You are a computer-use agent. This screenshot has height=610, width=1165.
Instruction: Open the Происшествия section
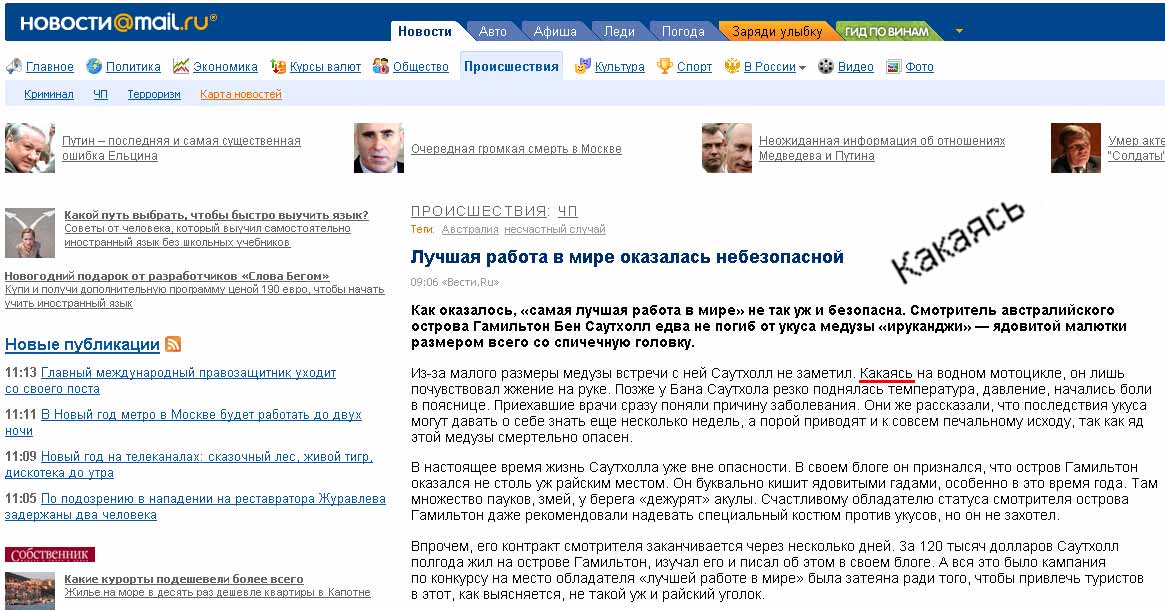pos(511,66)
